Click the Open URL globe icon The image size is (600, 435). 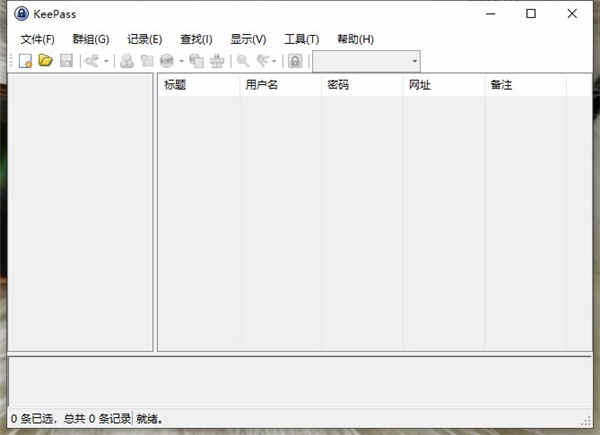[167, 61]
